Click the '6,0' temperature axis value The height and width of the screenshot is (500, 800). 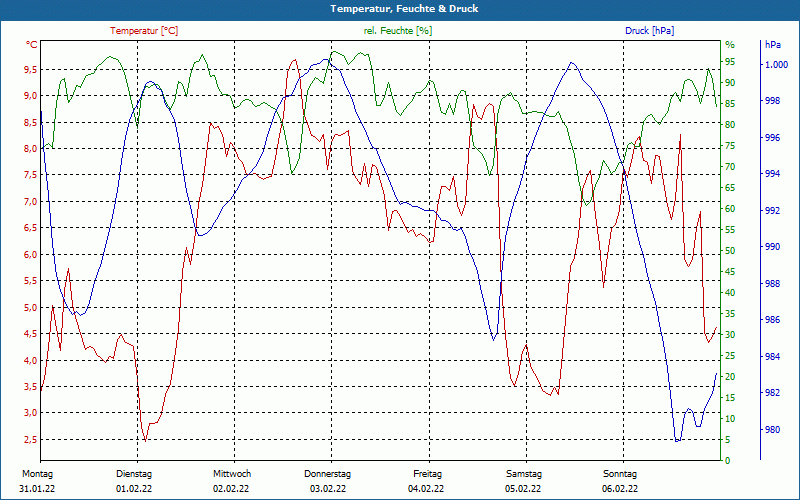click(30, 255)
